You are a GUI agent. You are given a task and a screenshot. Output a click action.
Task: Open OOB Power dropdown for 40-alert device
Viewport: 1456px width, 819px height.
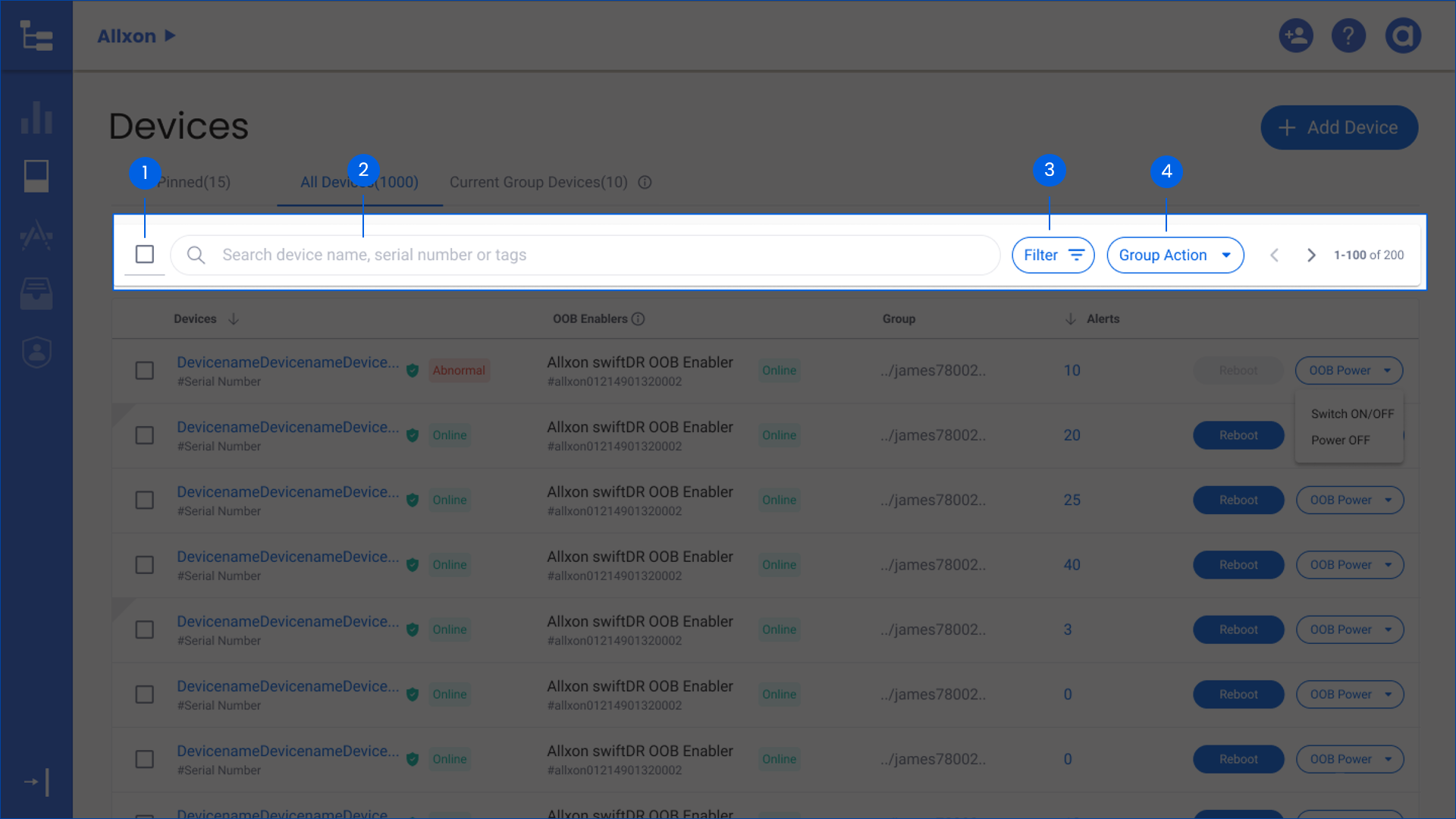pos(1350,565)
